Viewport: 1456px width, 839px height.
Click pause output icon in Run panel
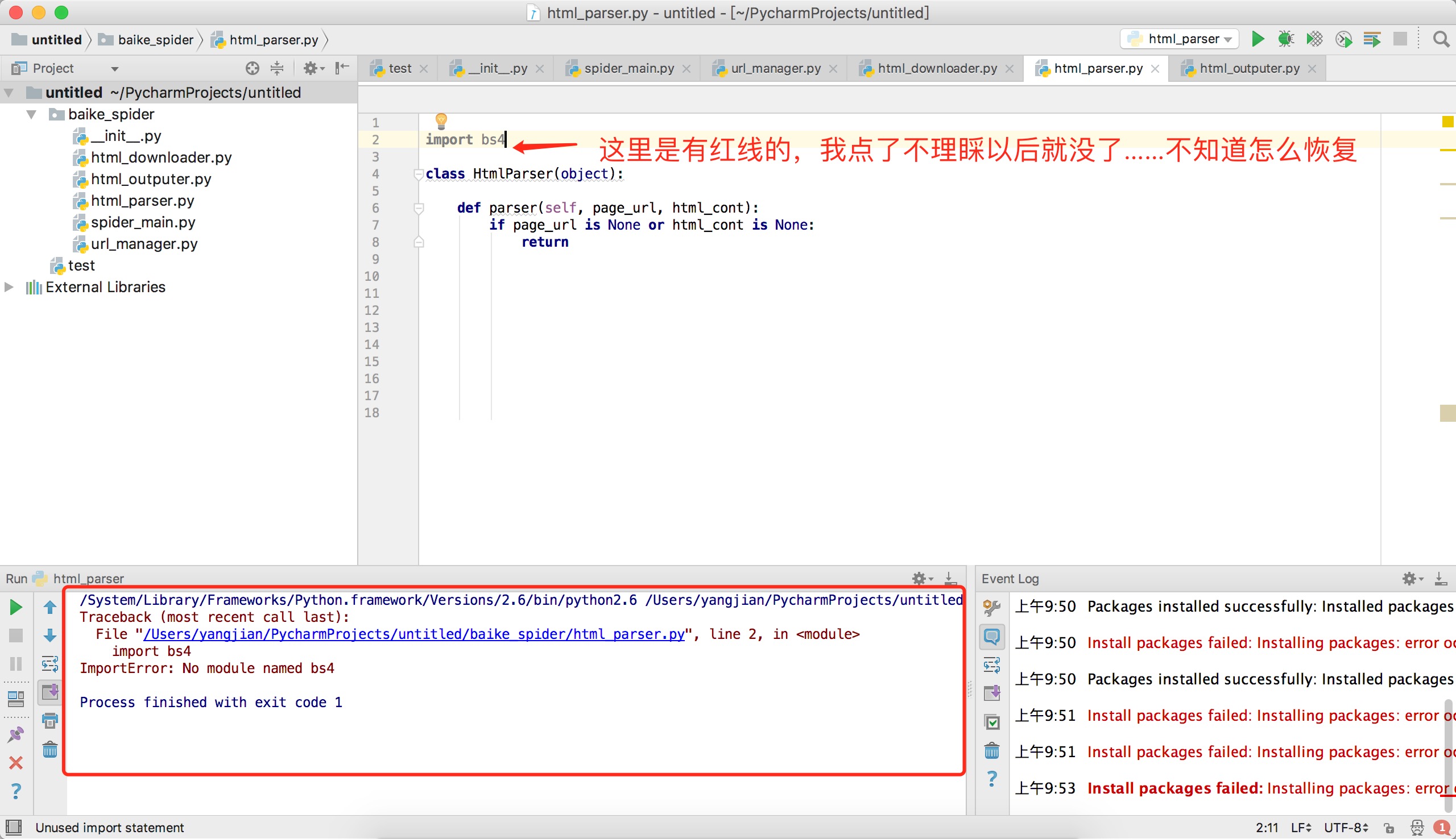point(16,664)
